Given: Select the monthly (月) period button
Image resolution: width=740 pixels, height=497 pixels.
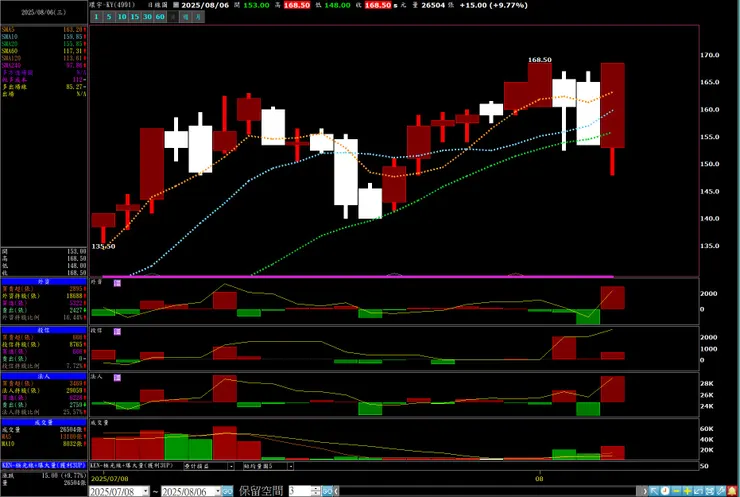Looking at the screenshot, I should click(198, 17).
